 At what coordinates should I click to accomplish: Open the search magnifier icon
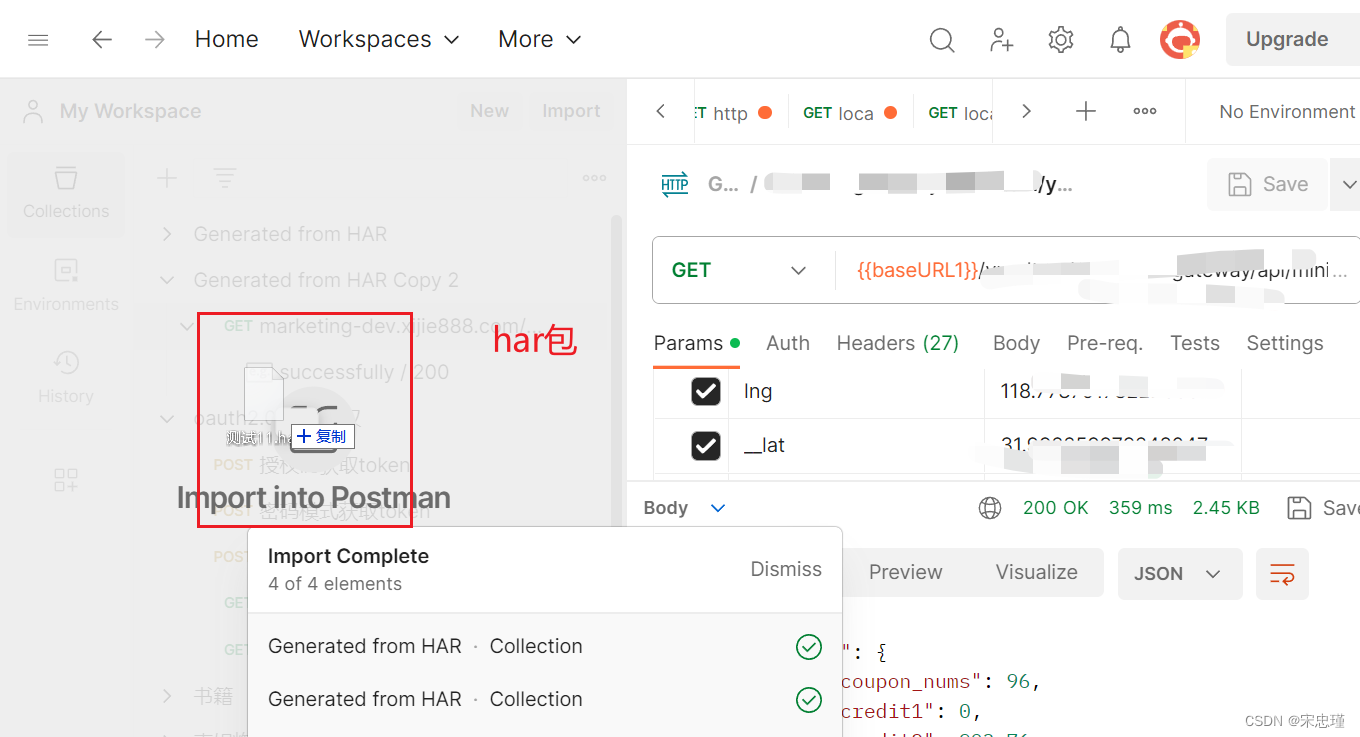click(942, 40)
